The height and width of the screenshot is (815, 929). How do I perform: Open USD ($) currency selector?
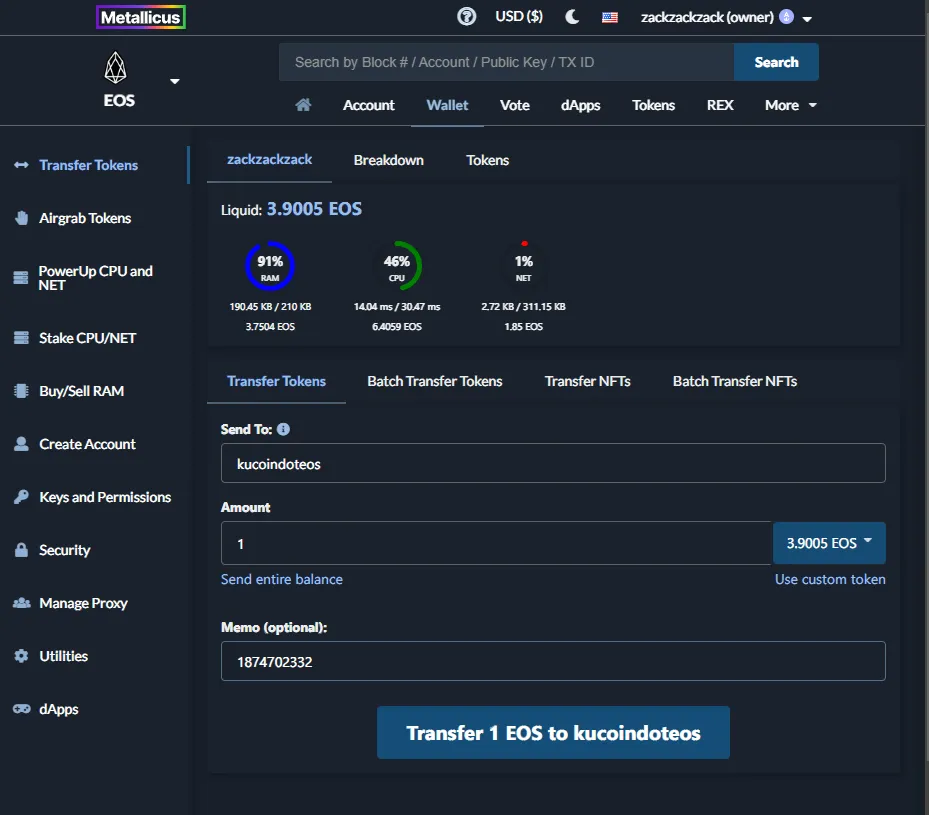coord(519,17)
